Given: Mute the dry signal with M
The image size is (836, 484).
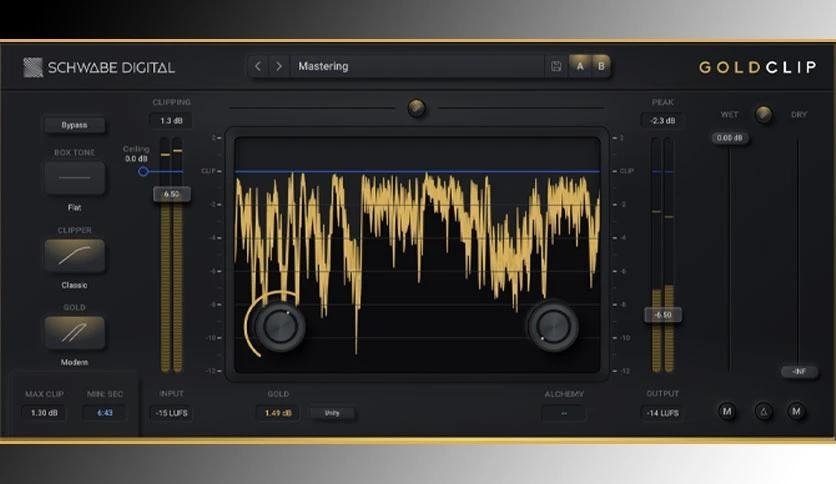Looking at the screenshot, I should [x=797, y=411].
